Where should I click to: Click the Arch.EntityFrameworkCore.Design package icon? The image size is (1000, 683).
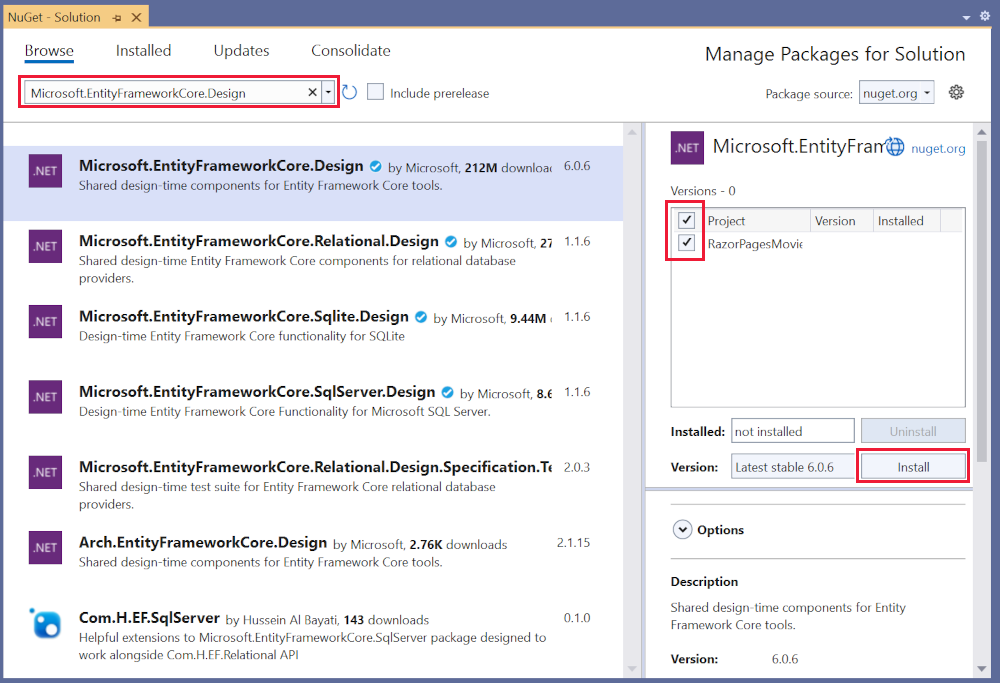(44, 547)
